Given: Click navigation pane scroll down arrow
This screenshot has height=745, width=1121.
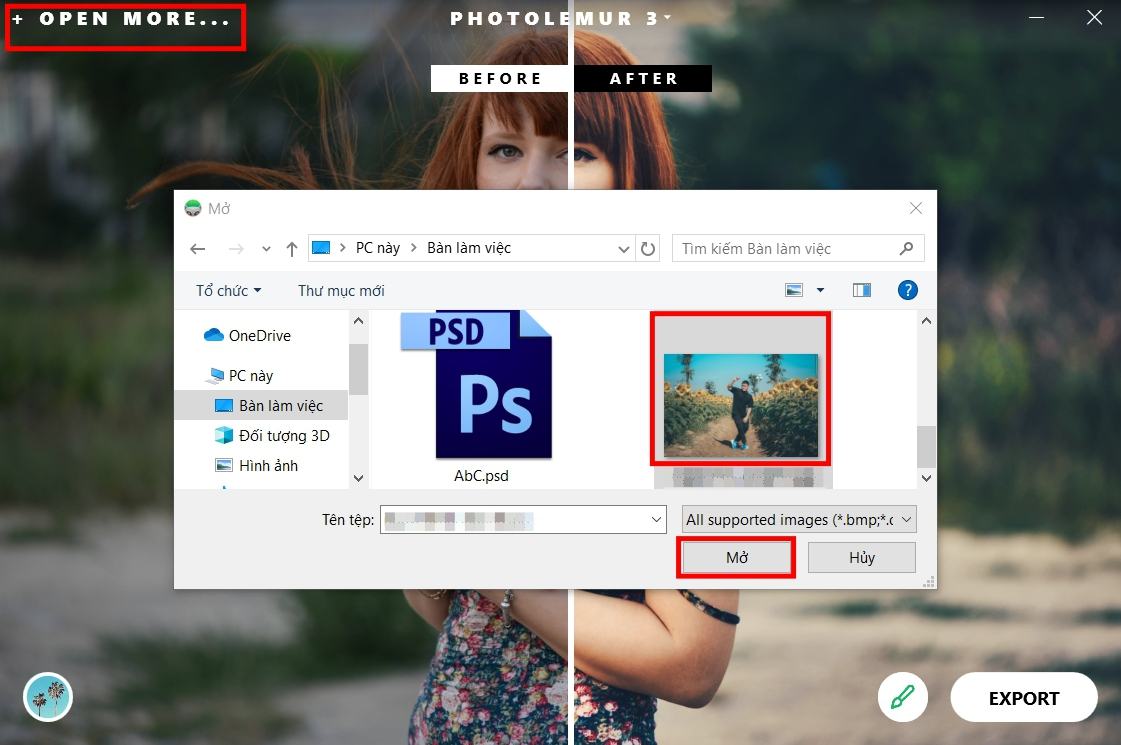Looking at the screenshot, I should [358, 478].
